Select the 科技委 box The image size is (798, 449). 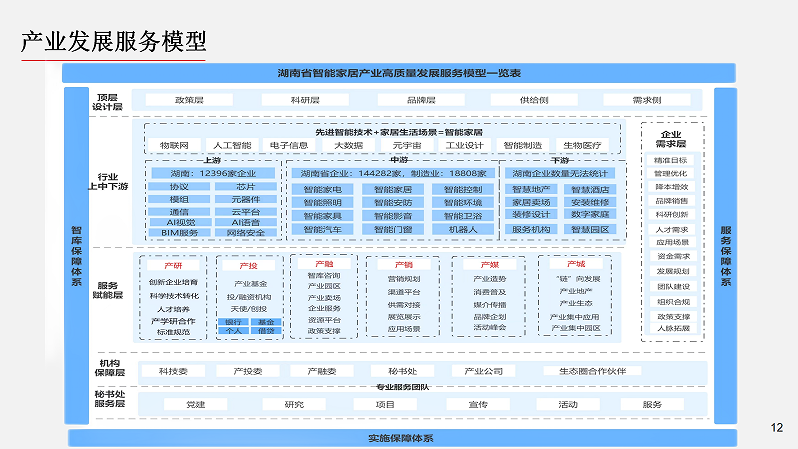(173, 371)
